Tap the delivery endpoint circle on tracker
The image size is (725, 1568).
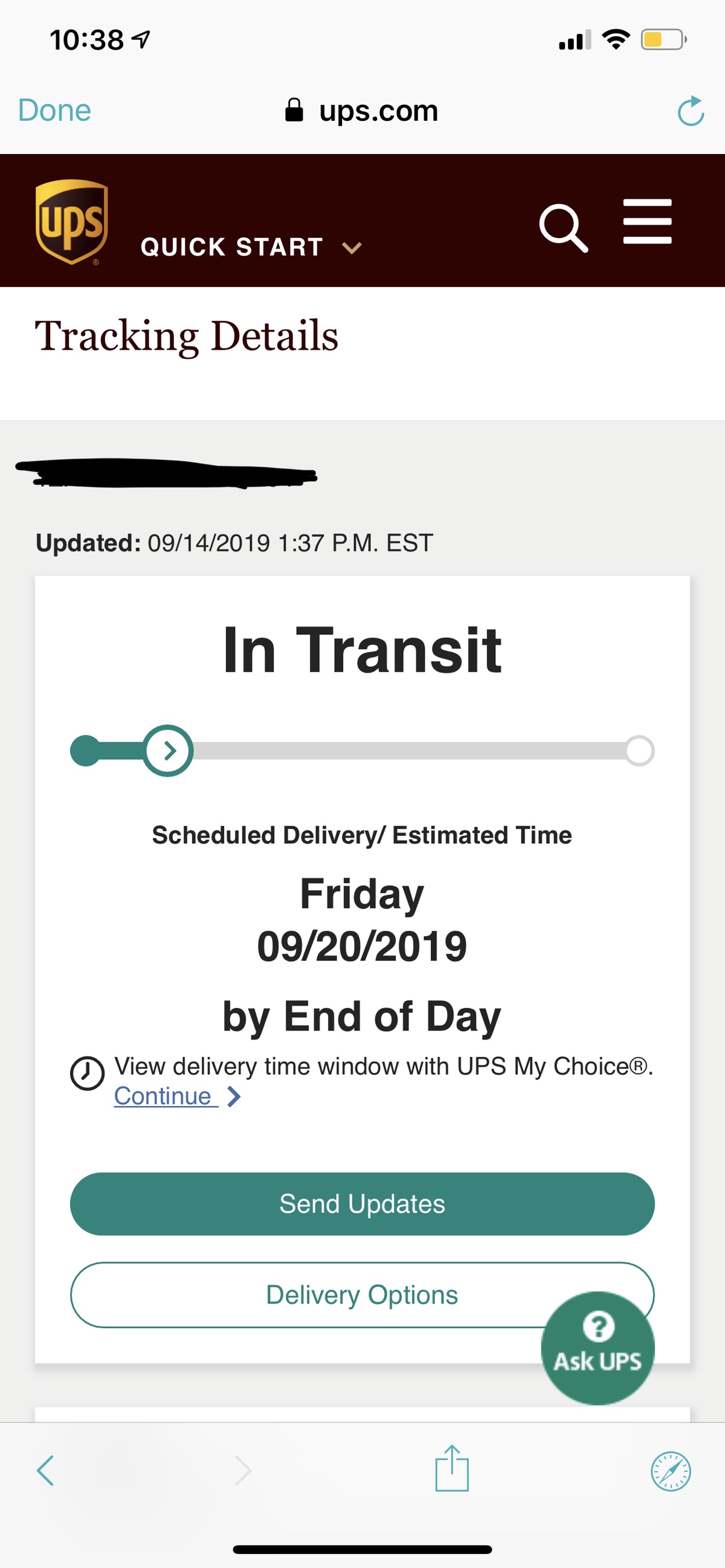click(x=639, y=751)
